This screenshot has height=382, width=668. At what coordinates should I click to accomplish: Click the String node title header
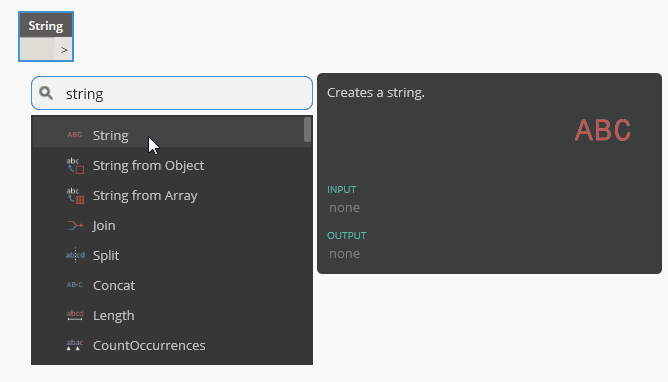click(x=46, y=26)
